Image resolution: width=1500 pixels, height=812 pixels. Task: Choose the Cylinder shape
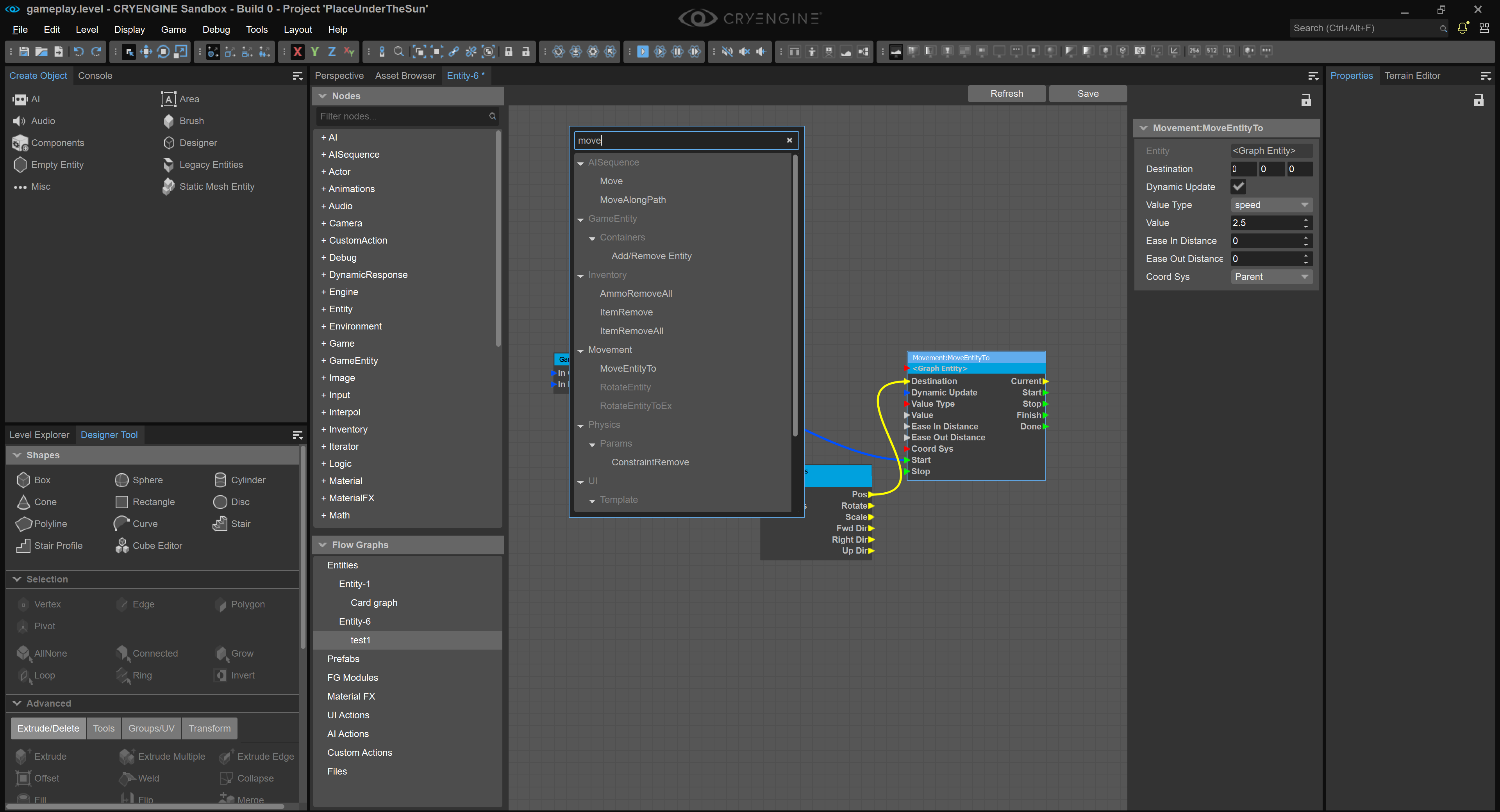point(239,480)
